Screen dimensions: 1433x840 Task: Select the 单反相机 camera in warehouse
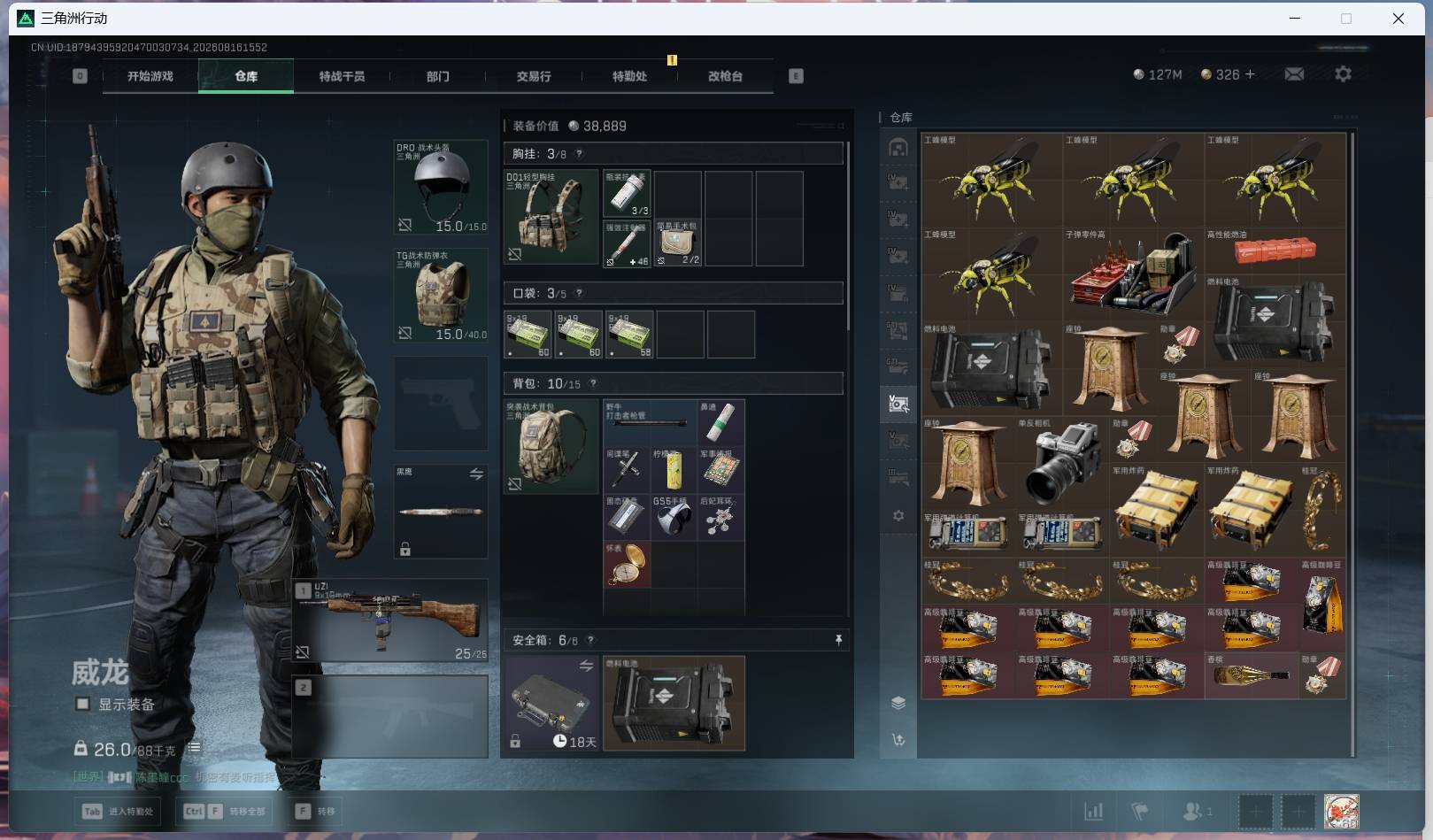tap(1062, 462)
